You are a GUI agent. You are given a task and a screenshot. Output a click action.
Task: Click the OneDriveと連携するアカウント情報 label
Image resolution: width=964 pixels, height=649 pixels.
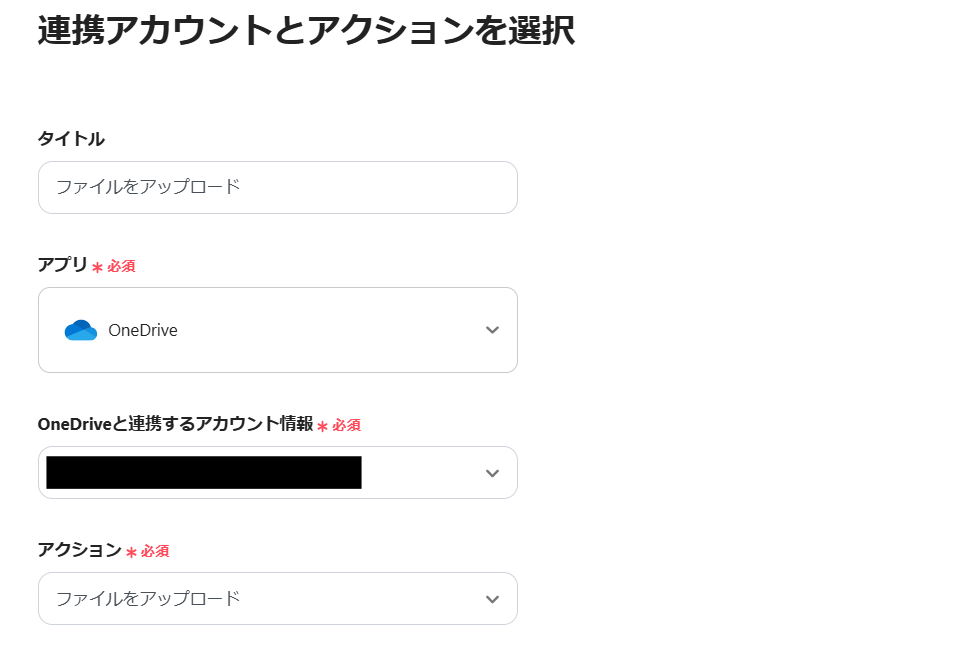[x=175, y=425]
